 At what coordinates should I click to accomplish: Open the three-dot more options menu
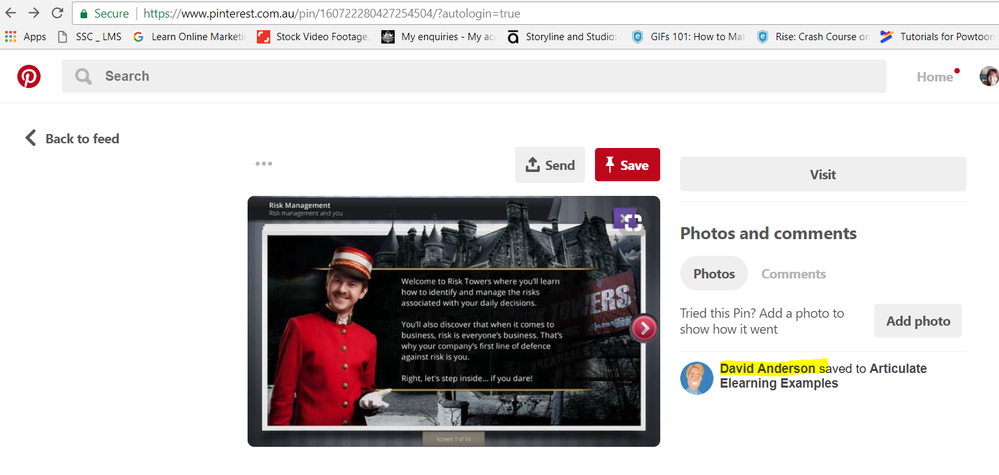(264, 164)
